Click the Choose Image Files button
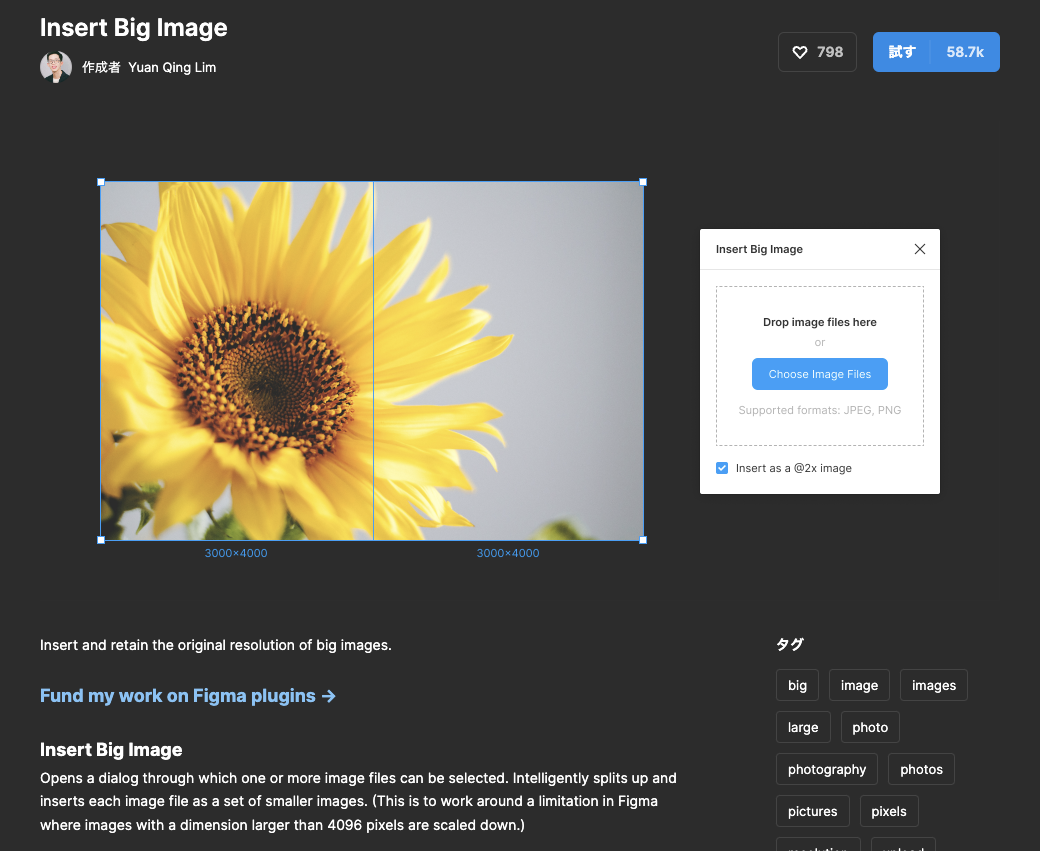Viewport: 1040px width, 851px height. click(x=819, y=373)
